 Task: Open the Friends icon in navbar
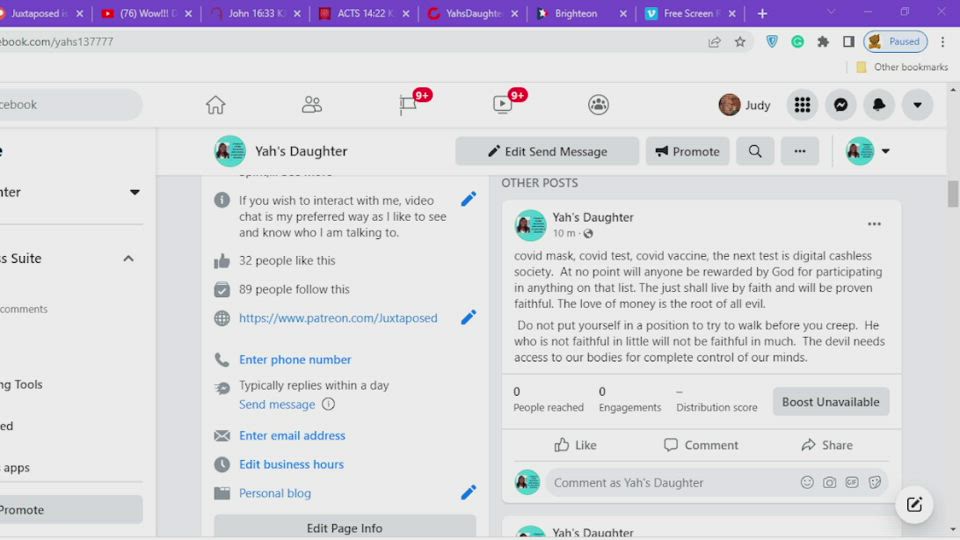coord(312,105)
